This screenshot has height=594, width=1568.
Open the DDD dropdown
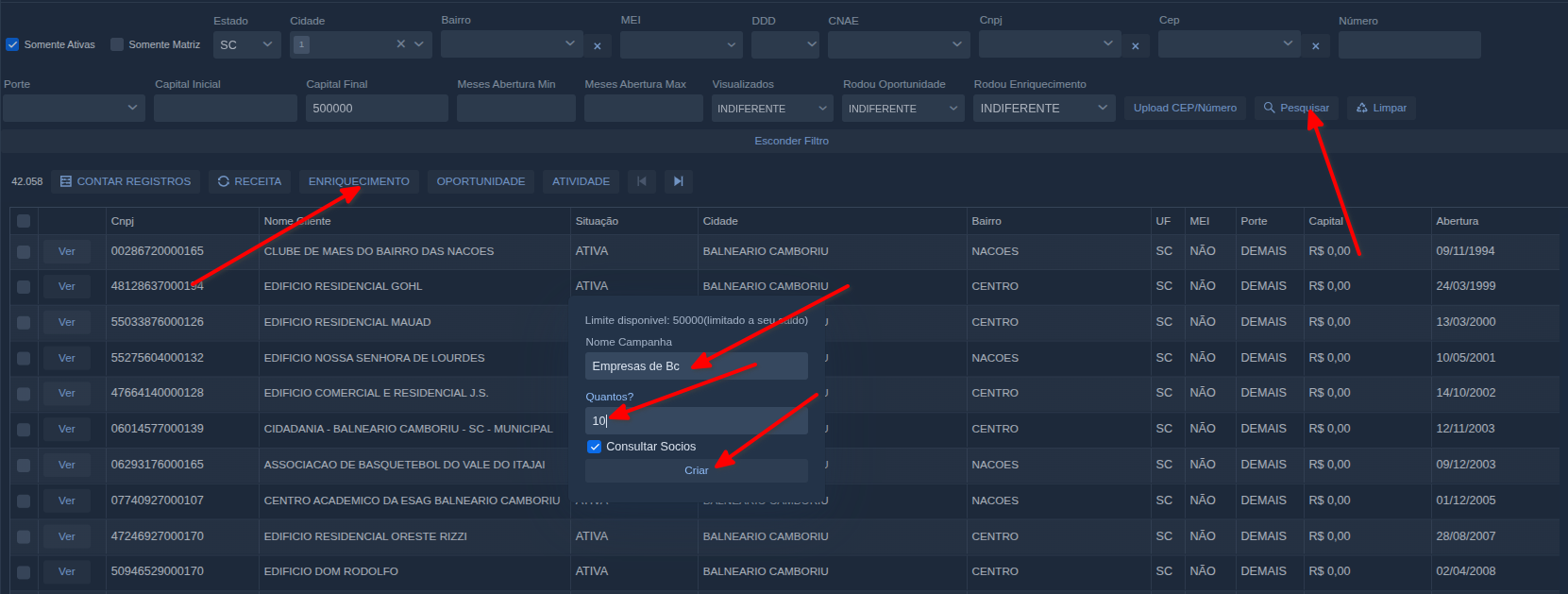click(785, 44)
